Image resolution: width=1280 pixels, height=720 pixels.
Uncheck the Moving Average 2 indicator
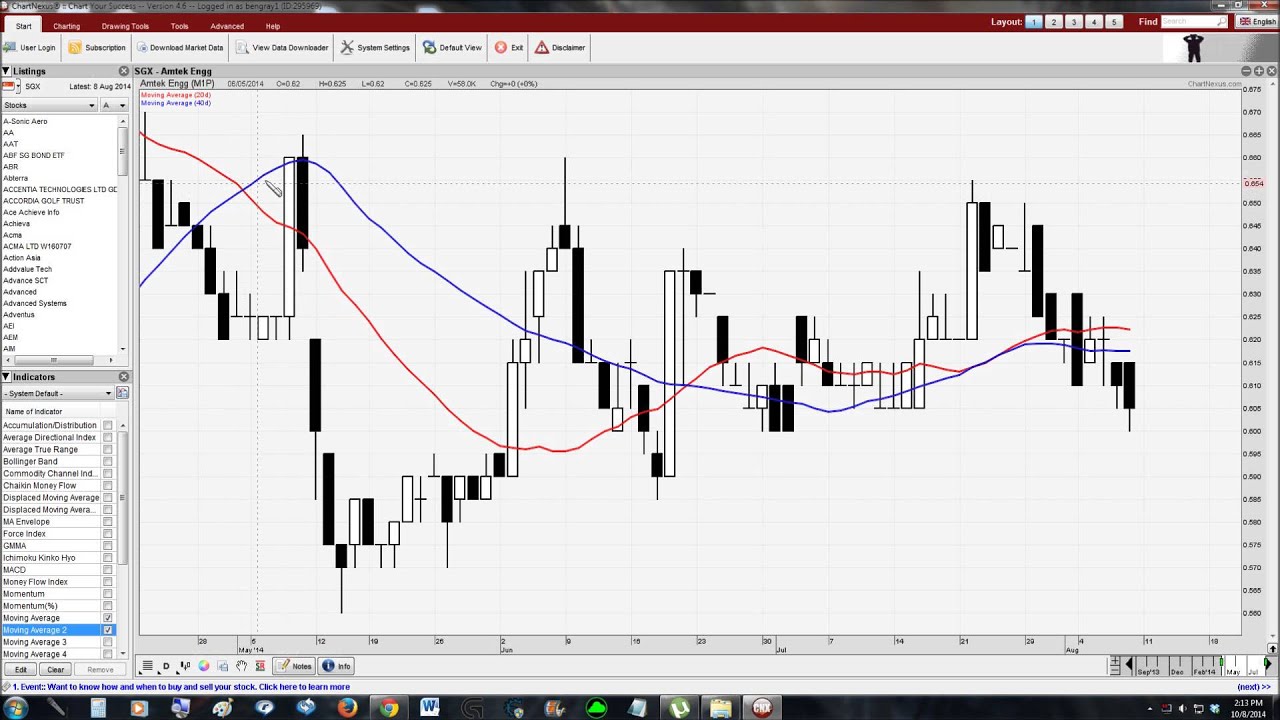[x=108, y=630]
